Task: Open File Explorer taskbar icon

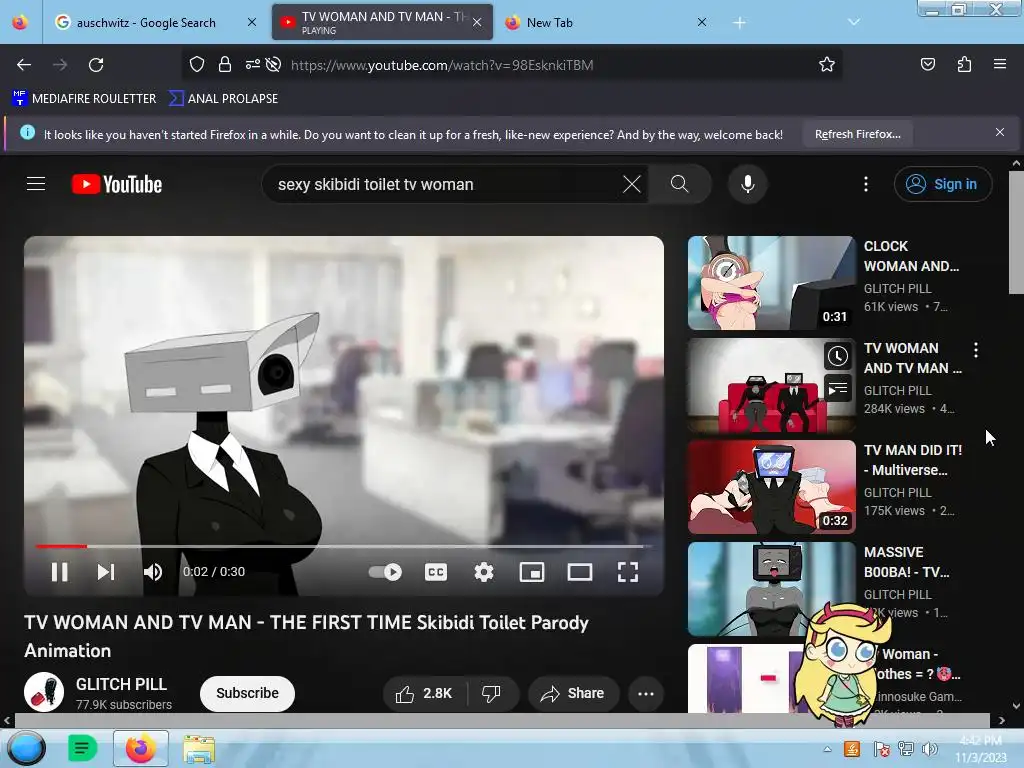Action: click(x=199, y=748)
